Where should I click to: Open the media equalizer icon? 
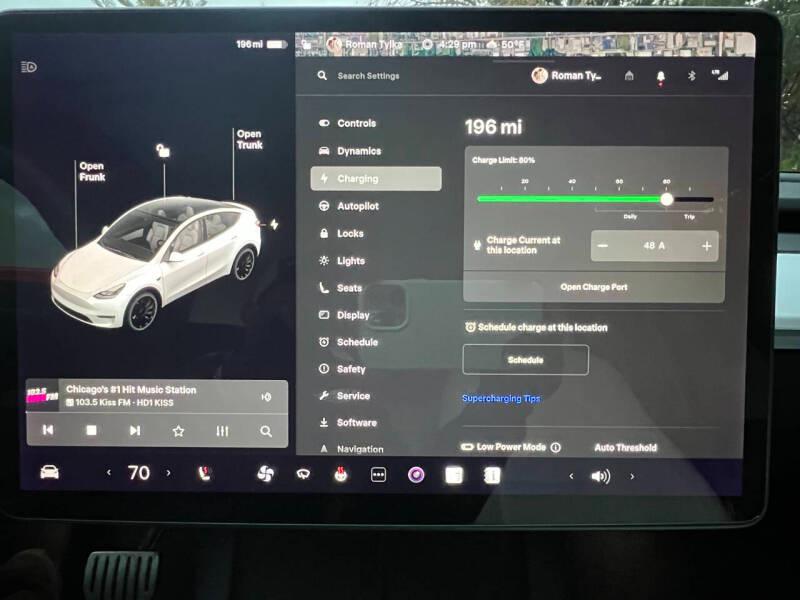222,430
